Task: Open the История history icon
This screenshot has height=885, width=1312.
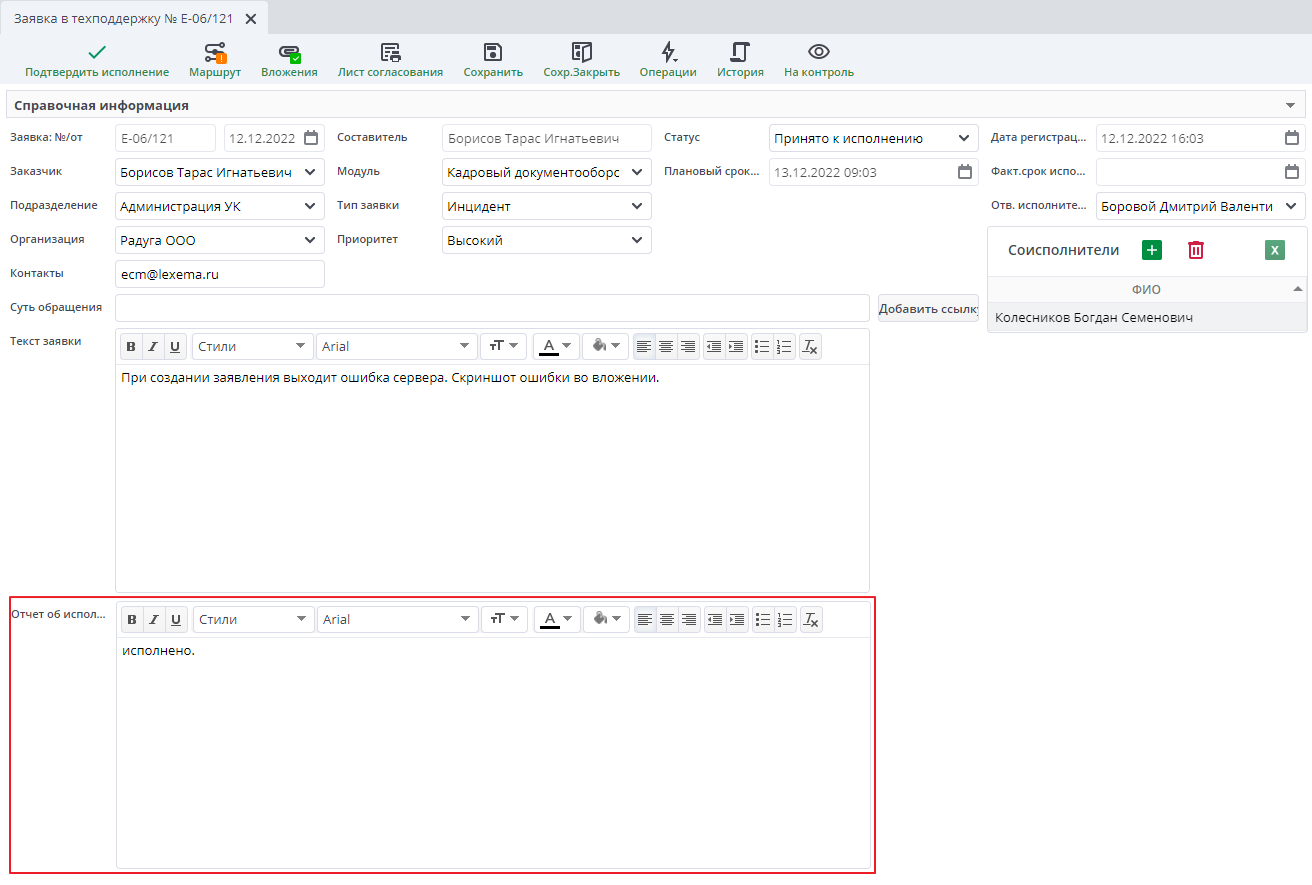Action: click(x=740, y=52)
